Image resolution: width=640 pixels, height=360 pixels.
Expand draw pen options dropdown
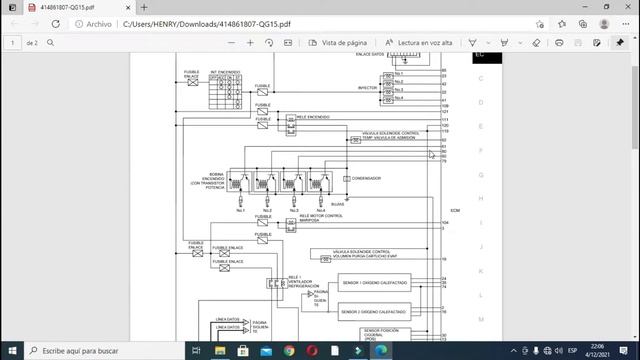488,42
